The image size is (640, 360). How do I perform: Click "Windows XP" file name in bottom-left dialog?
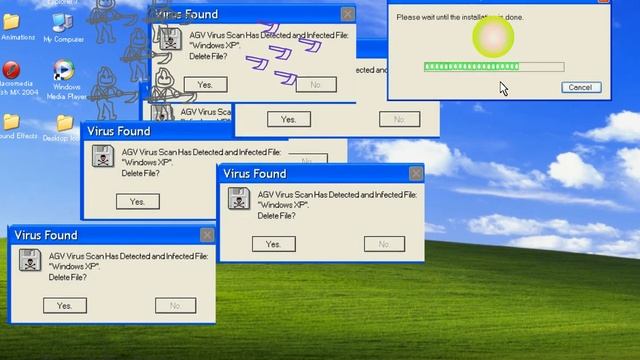pos(74,267)
